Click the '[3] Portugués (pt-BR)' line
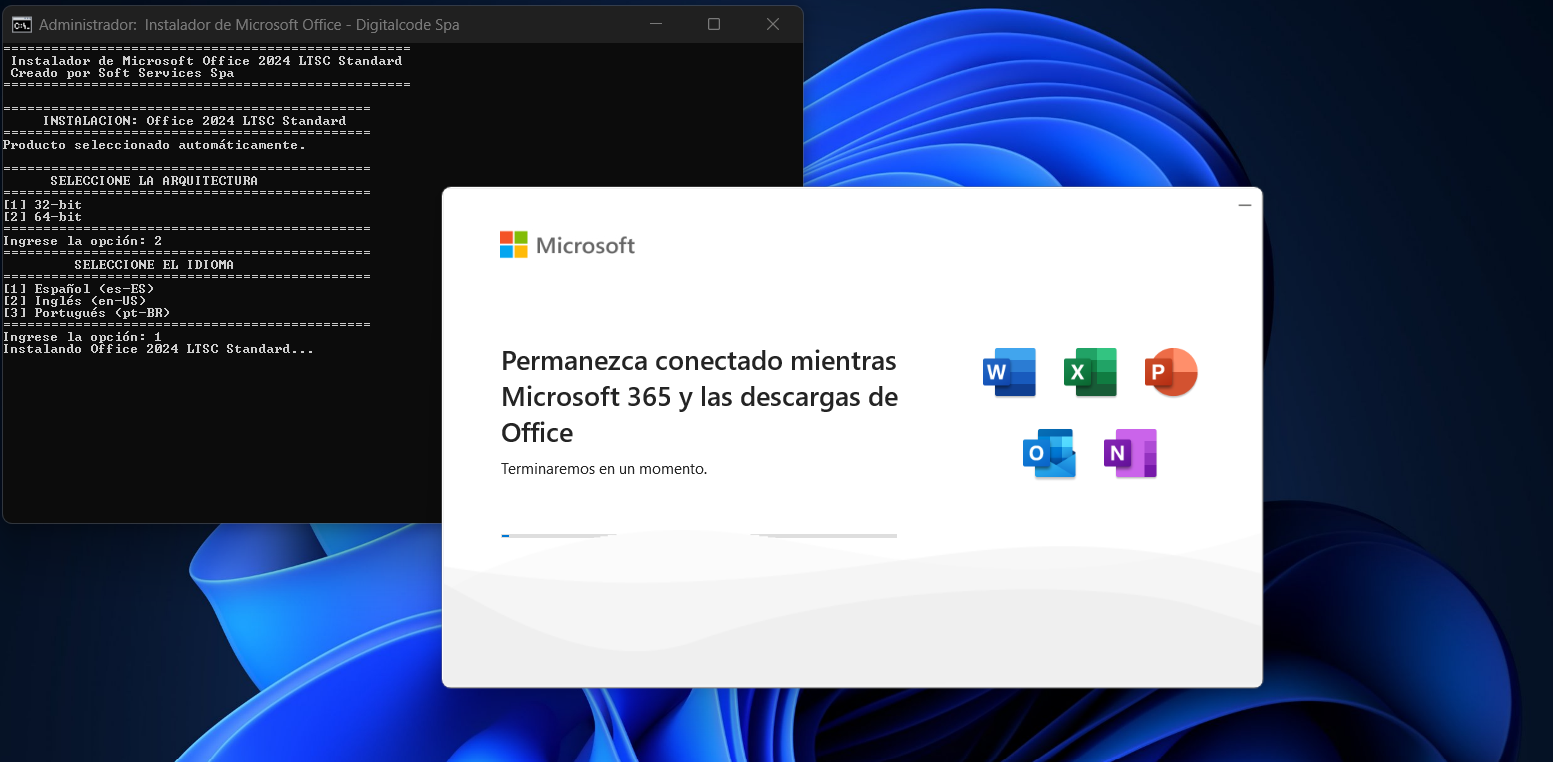The image size is (1553, 762). 87,313
